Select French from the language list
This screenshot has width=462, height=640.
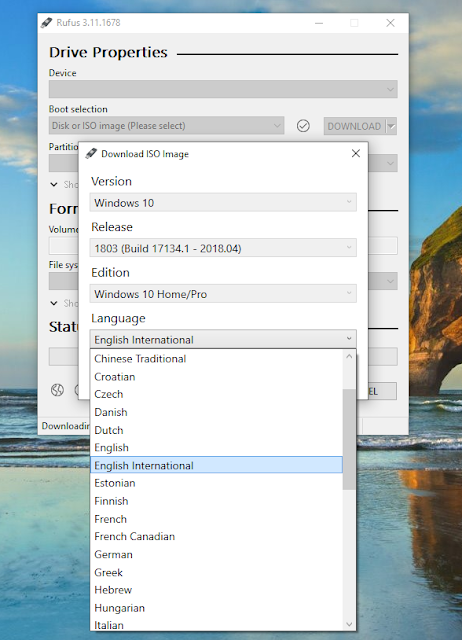[216, 519]
